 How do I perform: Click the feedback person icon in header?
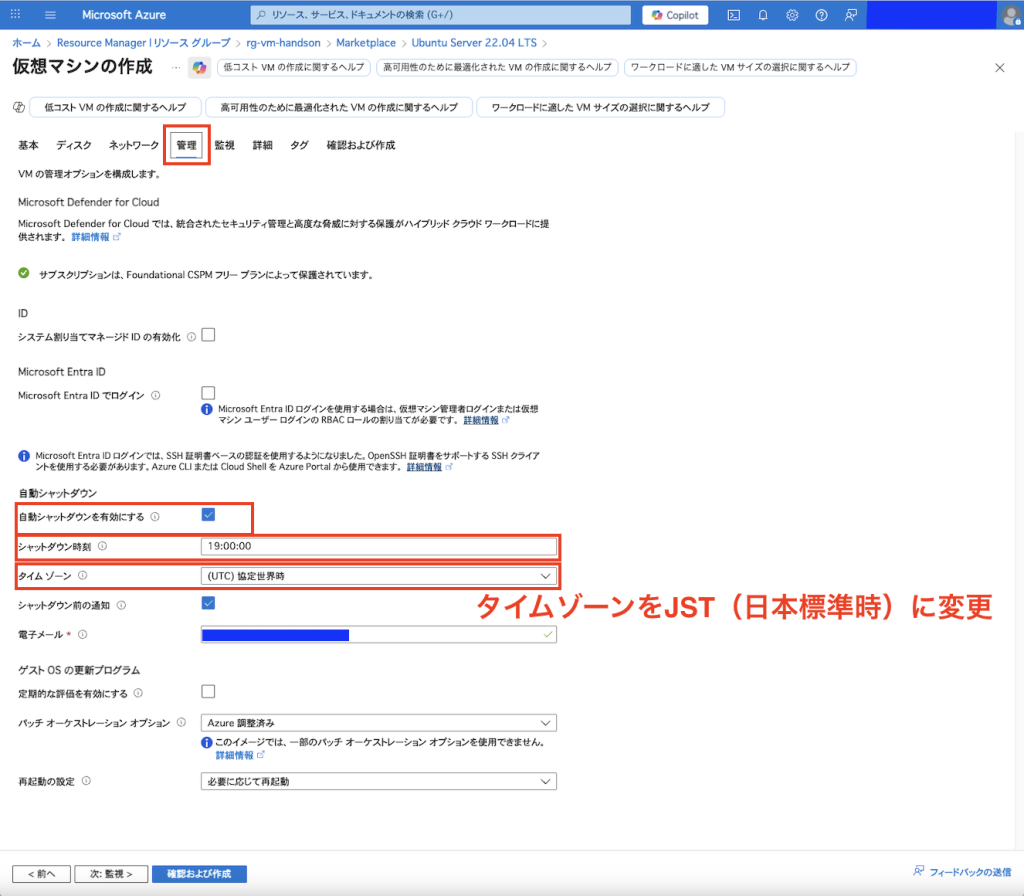(850, 15)
